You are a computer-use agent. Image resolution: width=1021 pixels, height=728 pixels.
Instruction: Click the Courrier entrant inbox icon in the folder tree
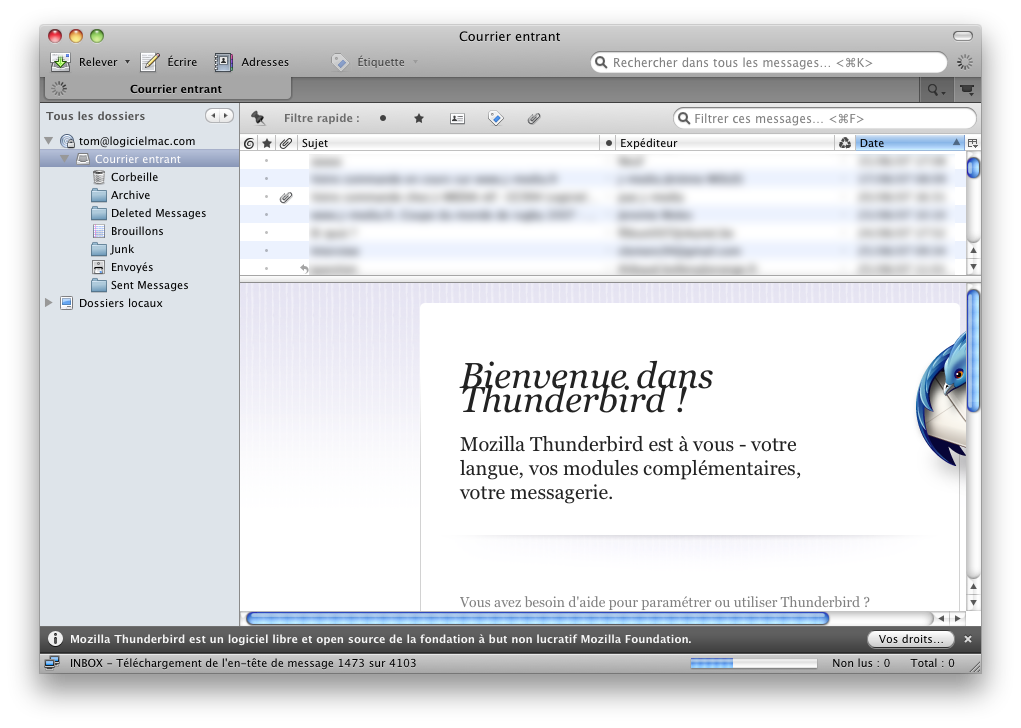[x=83, y=159]
